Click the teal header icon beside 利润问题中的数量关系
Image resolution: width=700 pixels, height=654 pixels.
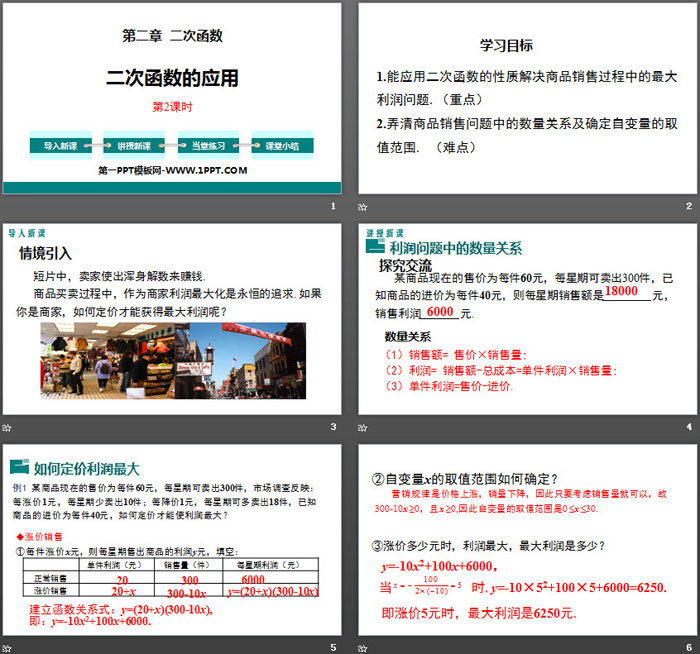point(375,248)
